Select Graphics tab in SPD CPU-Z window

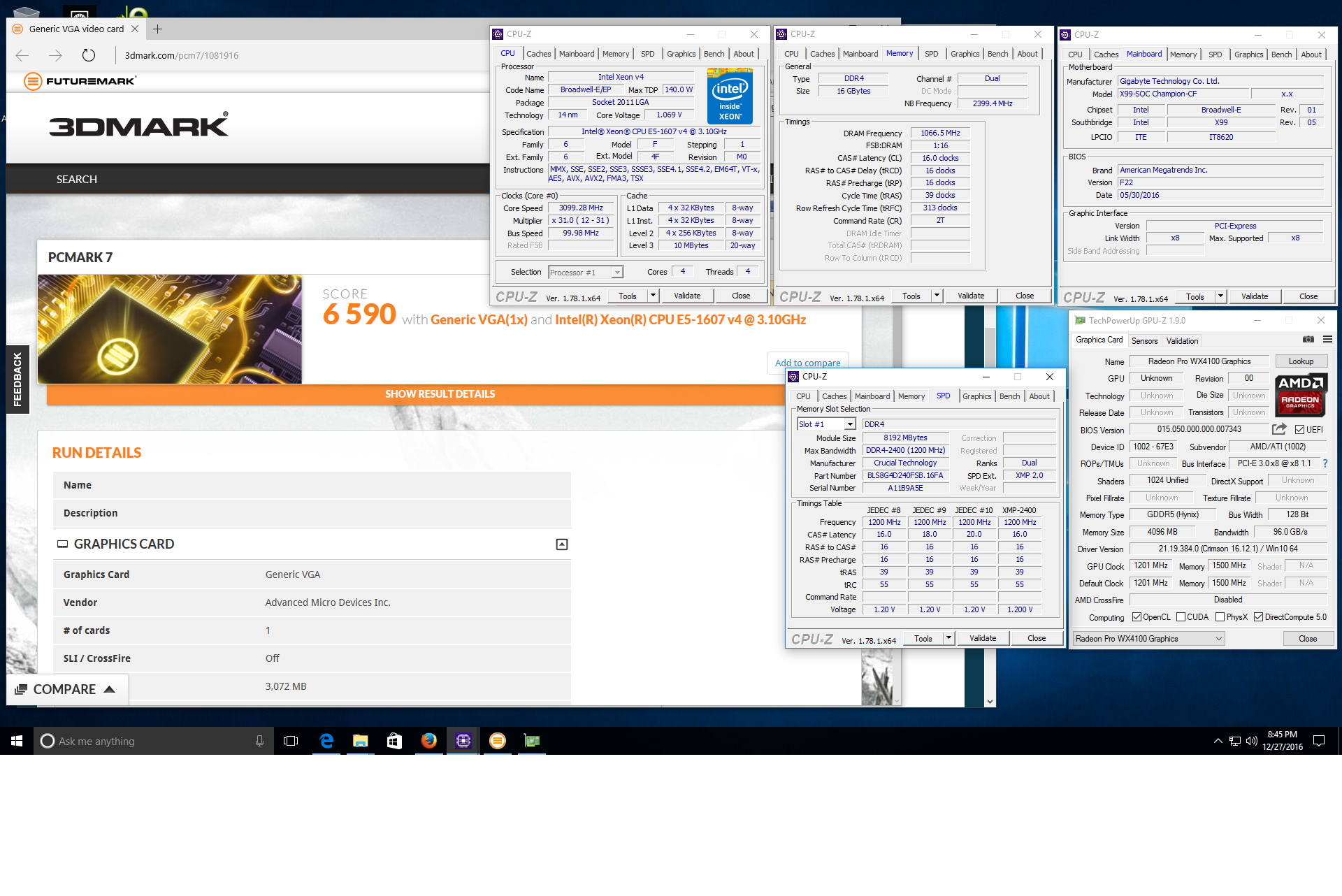(x=976, y=396)
